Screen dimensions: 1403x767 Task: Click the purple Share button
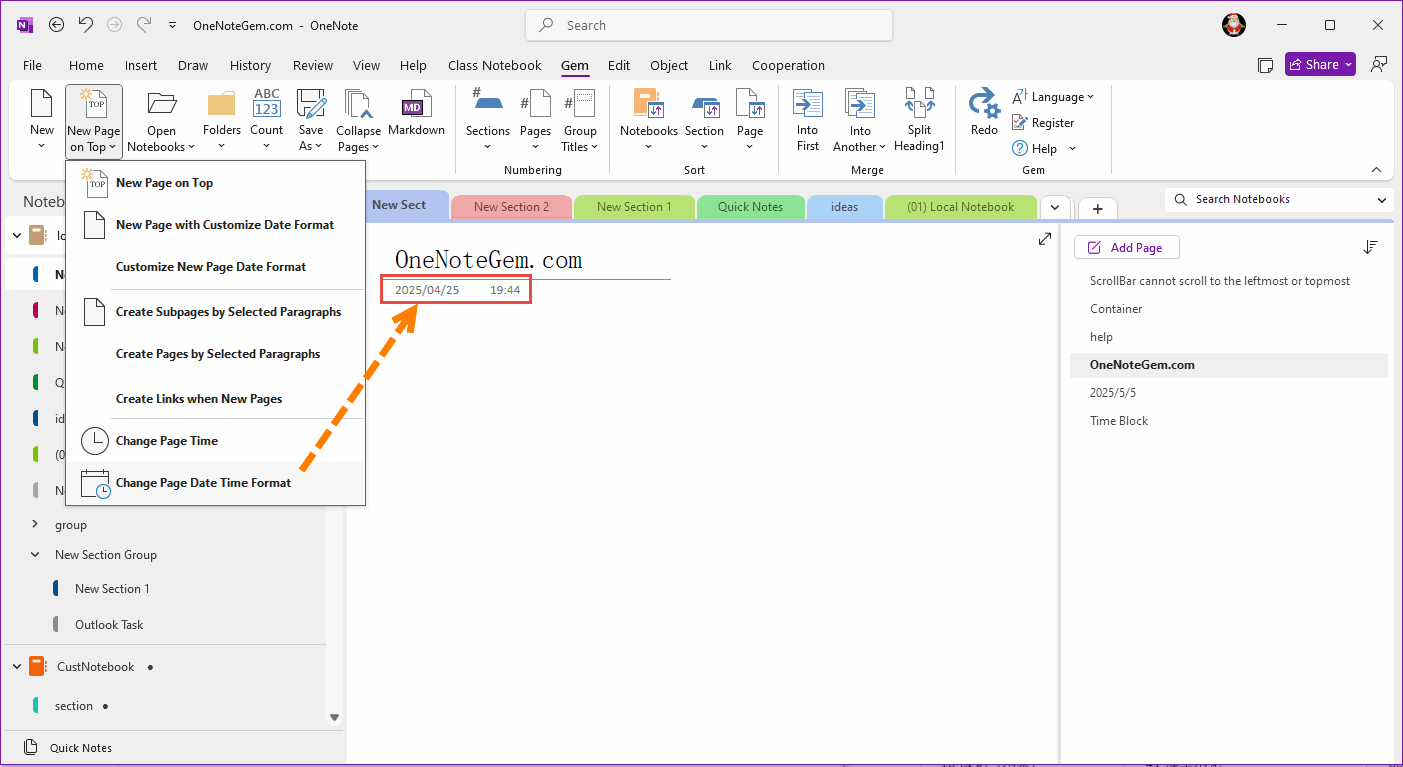[1320, 65]
